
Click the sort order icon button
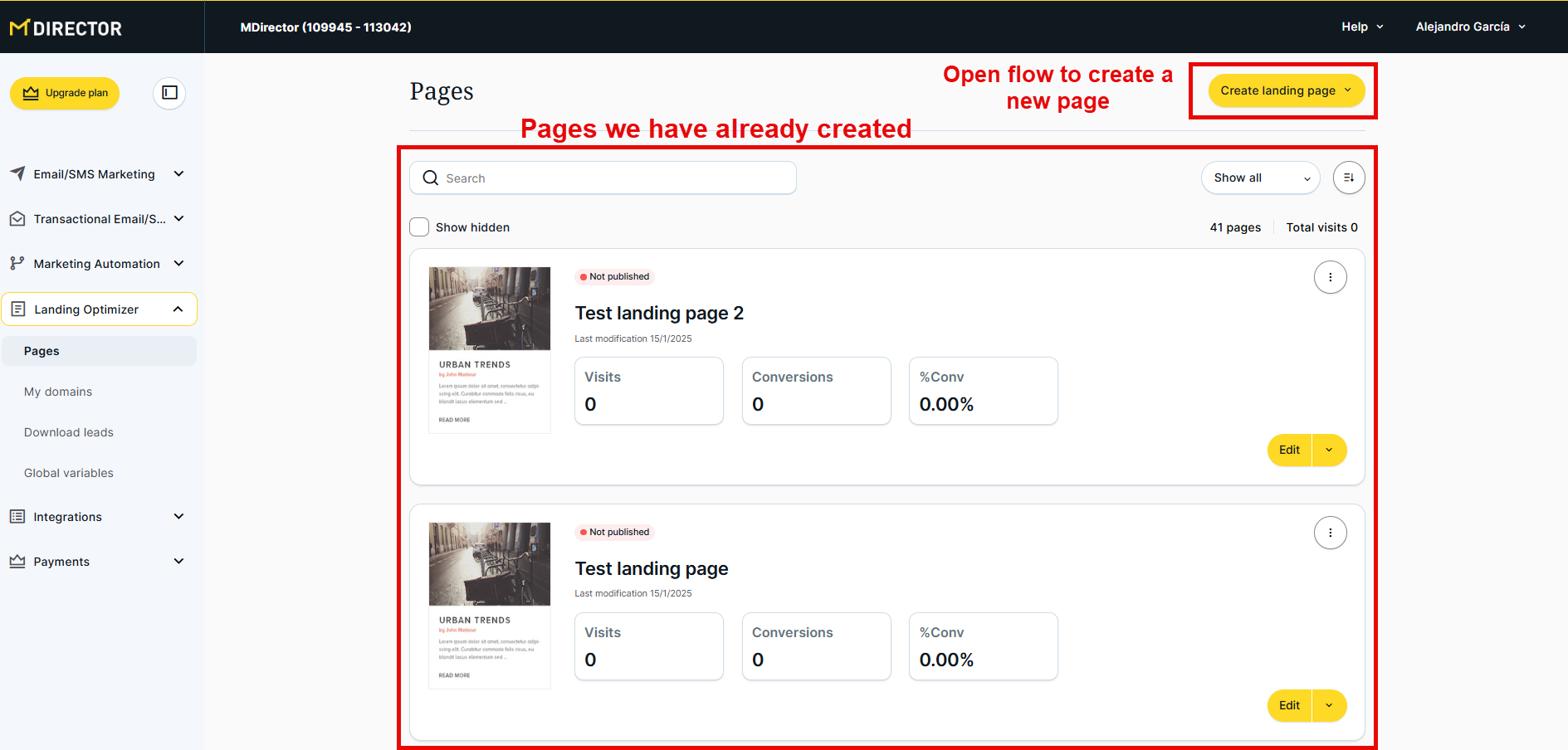click(x=1348, y=178)
